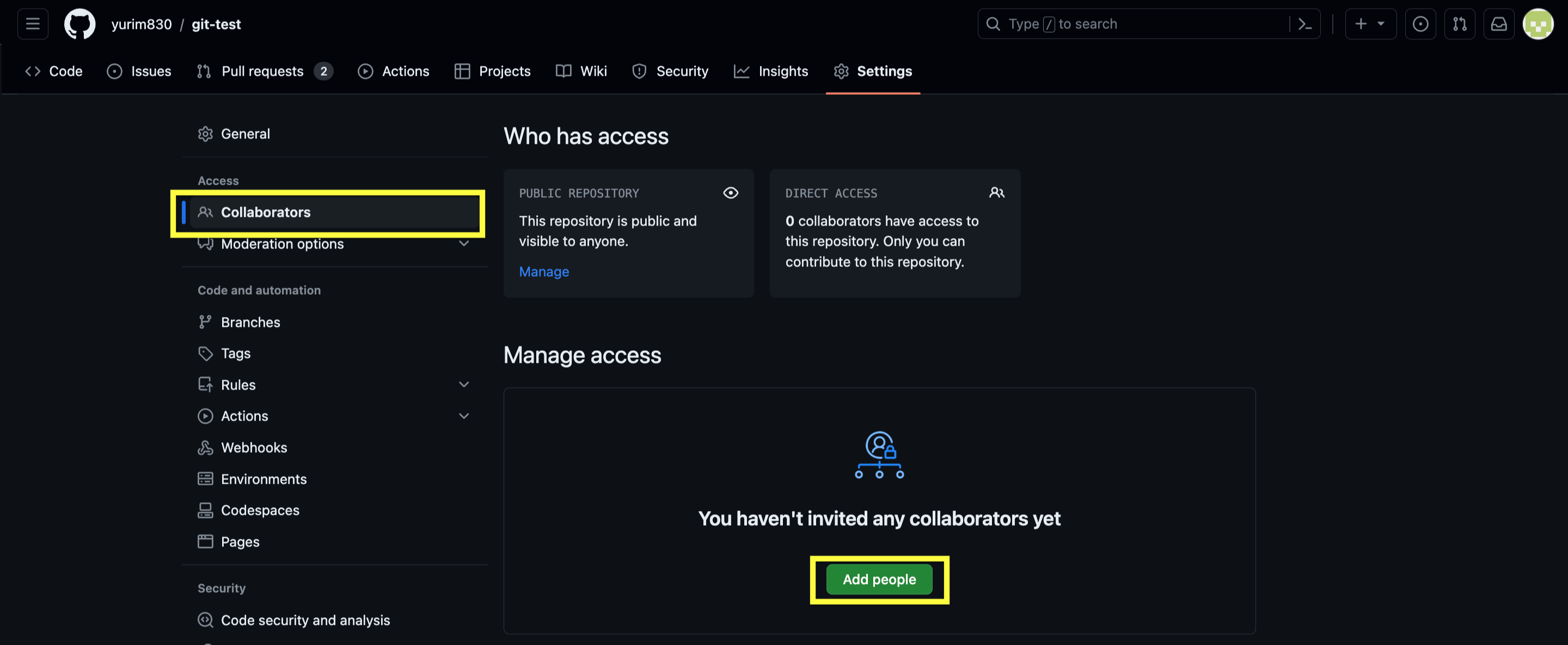The height and width of the screenshot is (645, 1568).
Task: Open Webhooks settings in sidebar
Action: pyautogui.click(x=254, y=448)
